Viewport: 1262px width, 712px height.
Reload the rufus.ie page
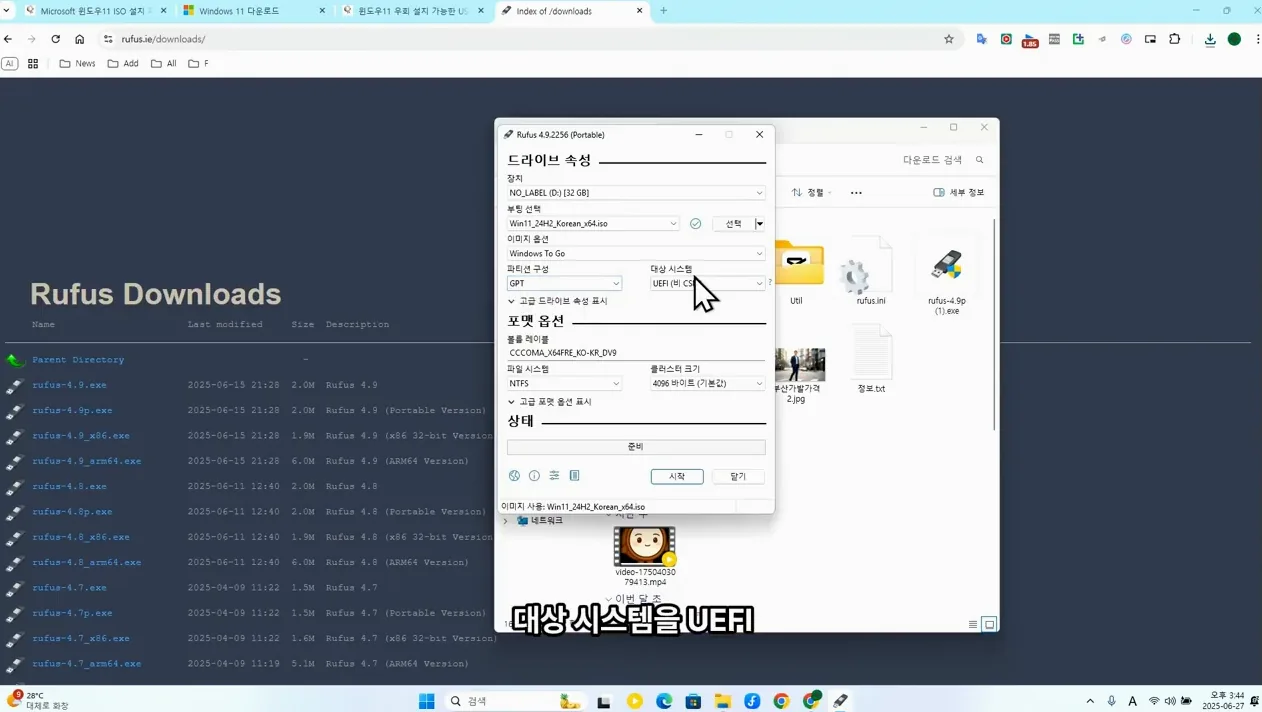point(56,39)
